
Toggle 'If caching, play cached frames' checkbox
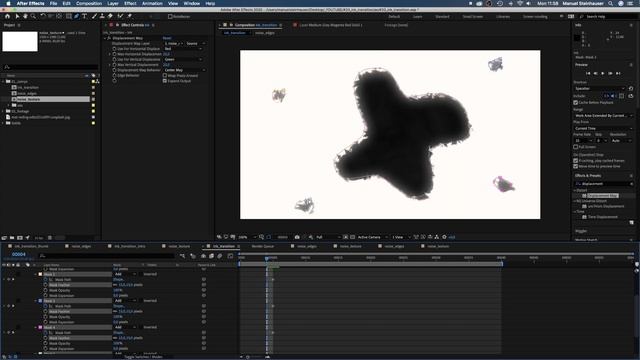(x=576, y=161)
